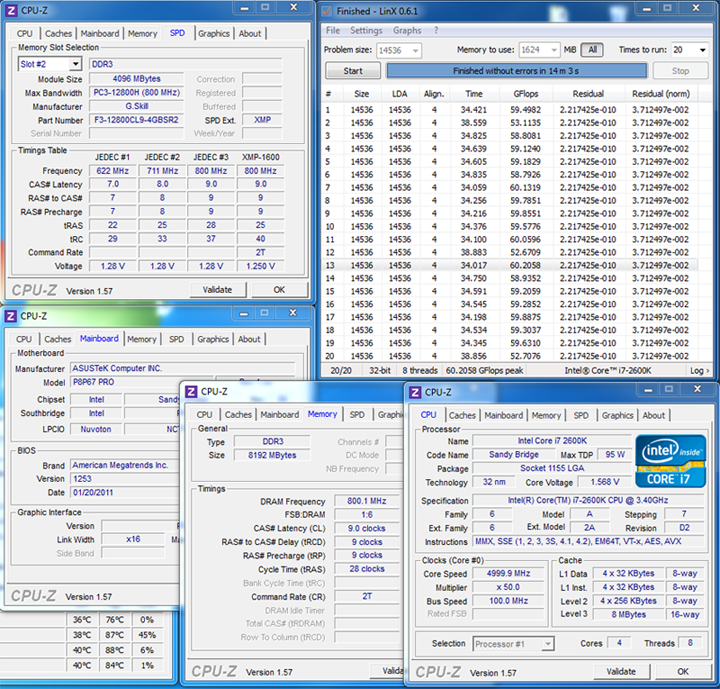Switch to Caches tab in CPU window

click(462, 415)
